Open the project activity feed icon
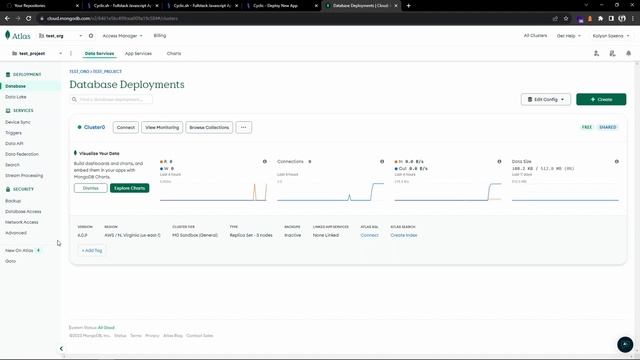This screenshot has height=360, width=640. 612,53
